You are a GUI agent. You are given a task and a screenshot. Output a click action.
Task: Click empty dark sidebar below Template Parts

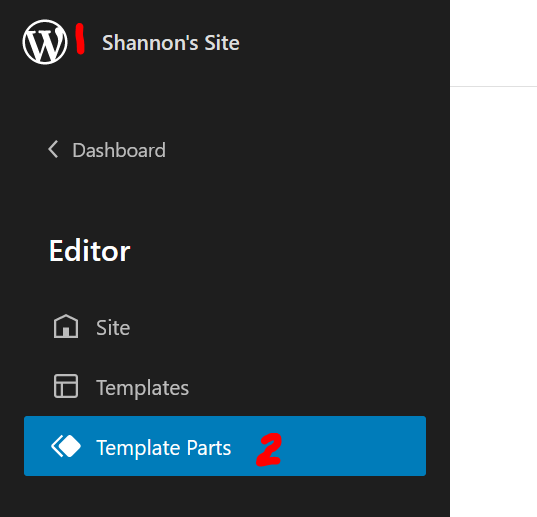(225, 496)
